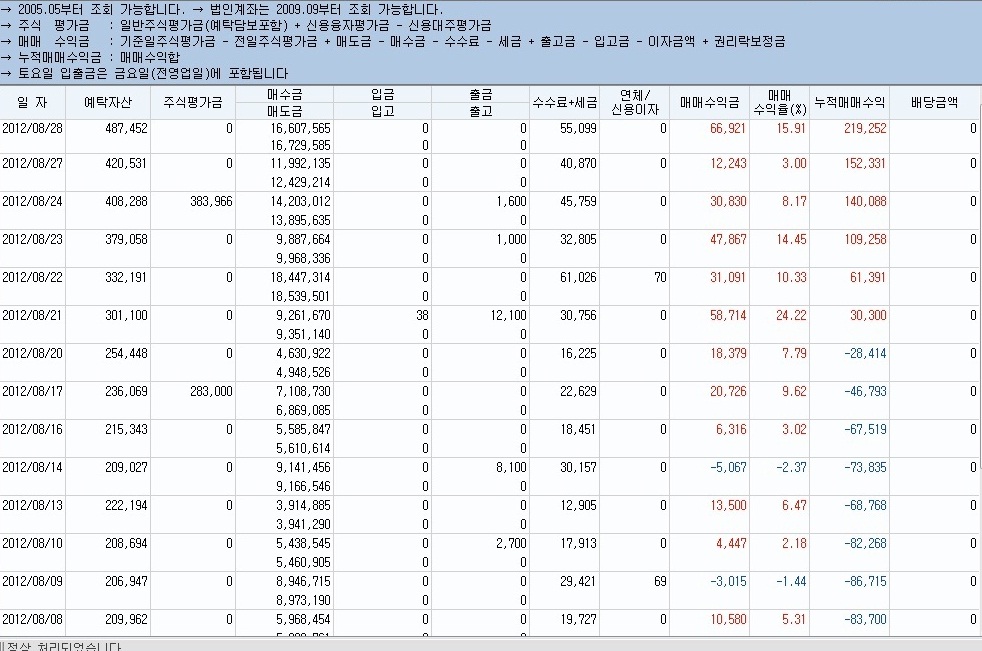Click cumulative loss -86,715
Screen dimensions: 982x651
click(866, 581)
